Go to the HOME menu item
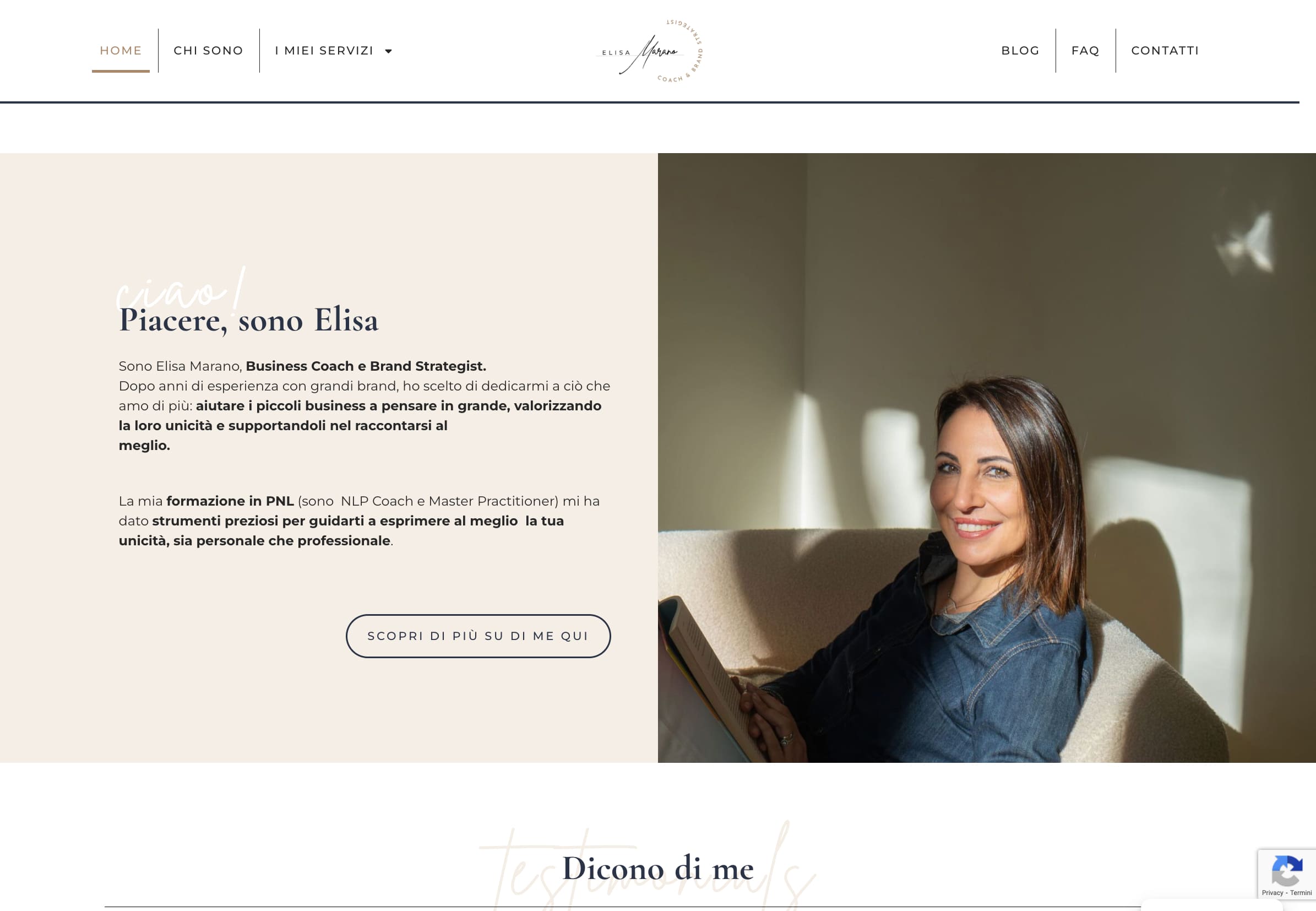Viewport: 1316px width, 911px height. pos(121,51)
